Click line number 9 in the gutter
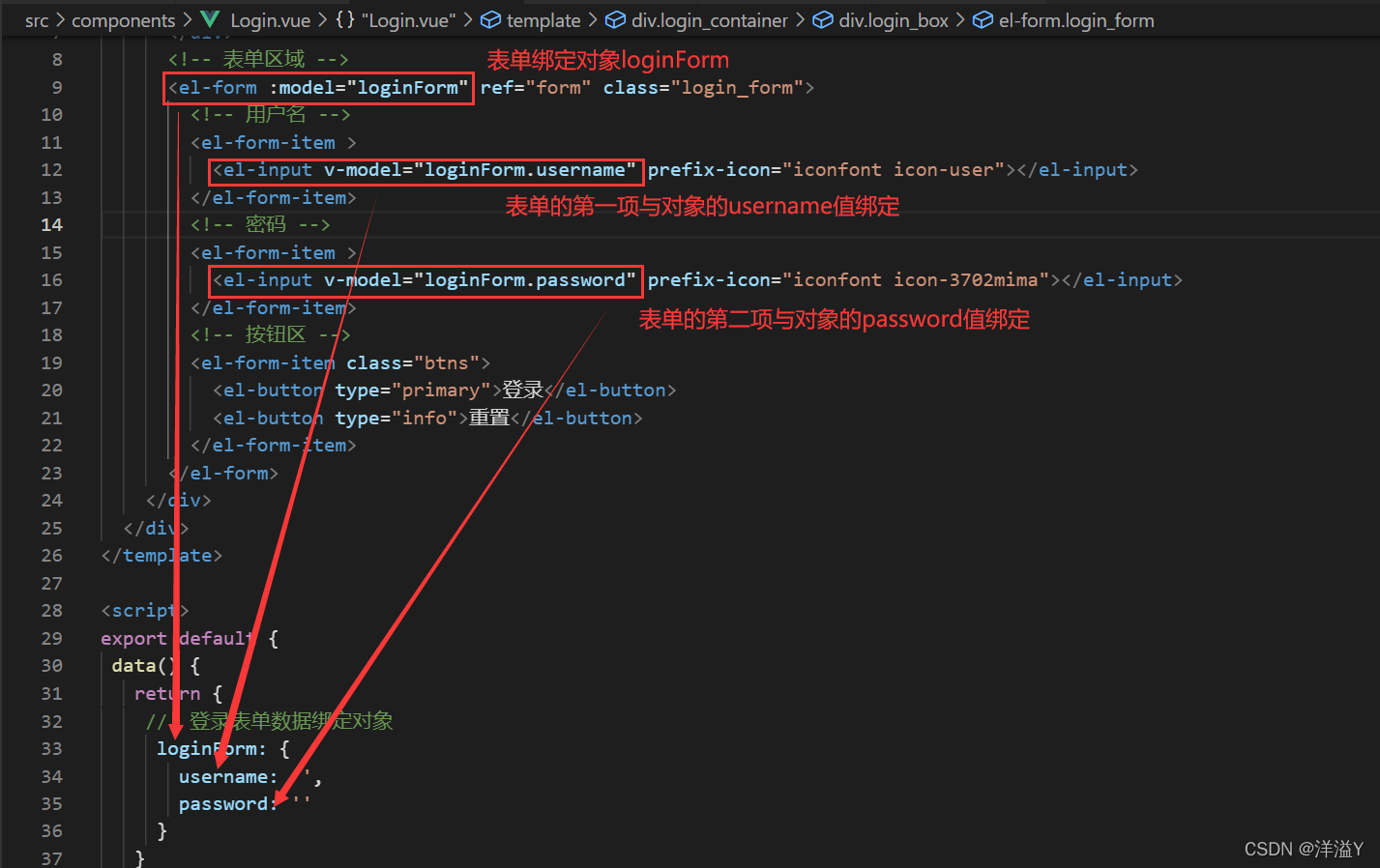The image size is (1380, 868). 57,87
